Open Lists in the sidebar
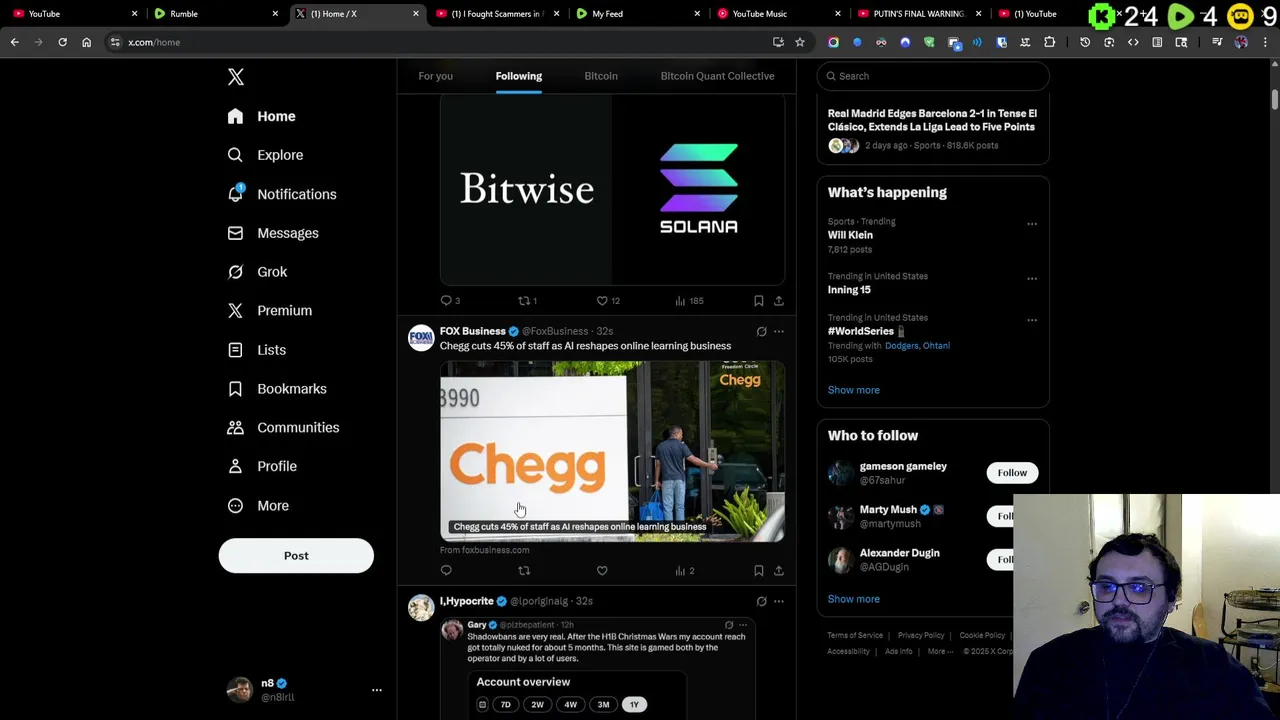 click(256, 350)
